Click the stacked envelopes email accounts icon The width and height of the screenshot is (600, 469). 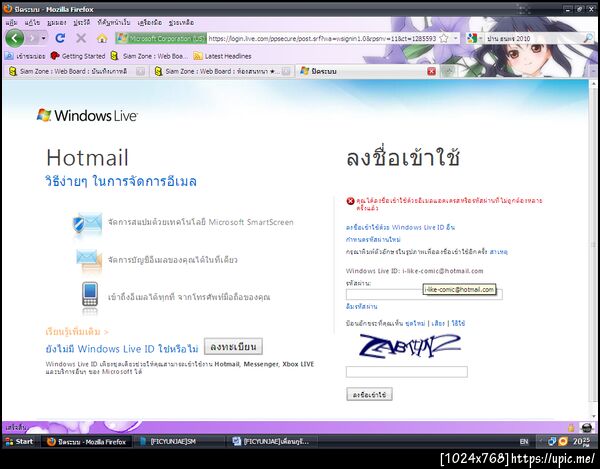89,260
